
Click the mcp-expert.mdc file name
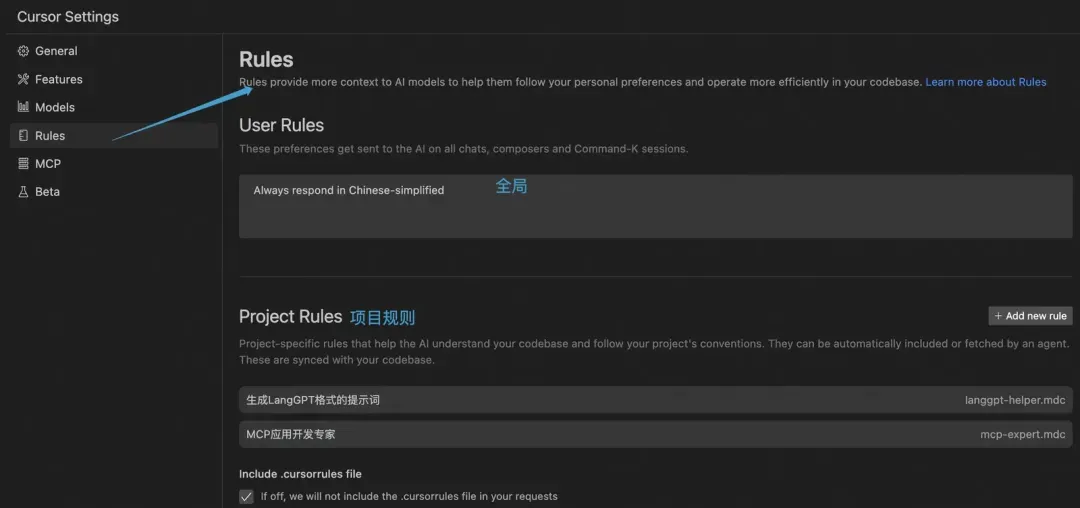point(1023,434)
